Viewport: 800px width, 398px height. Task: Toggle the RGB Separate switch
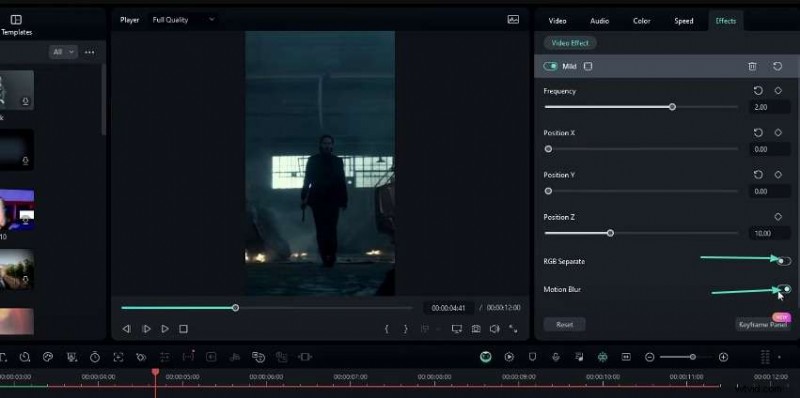[784, 261]
